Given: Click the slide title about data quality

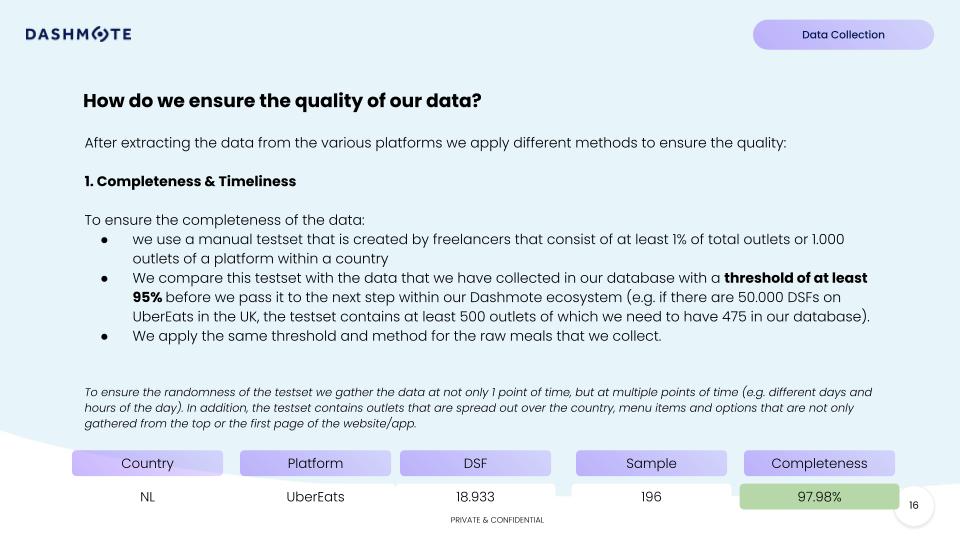Looking at the screenshot, I should [282, 101].
